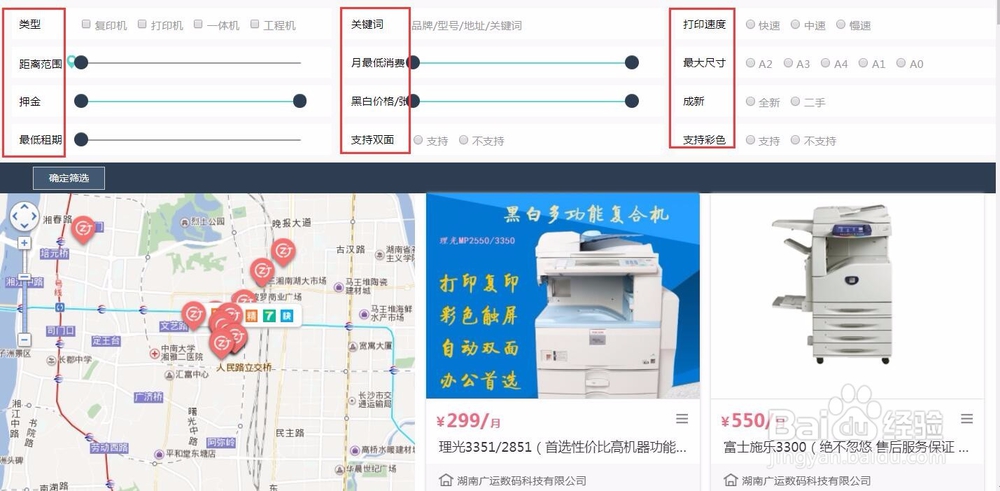This screenshot has width=1000, height=491.
Task: Focus the 关键词 search input field
Action: click(536, 26)
